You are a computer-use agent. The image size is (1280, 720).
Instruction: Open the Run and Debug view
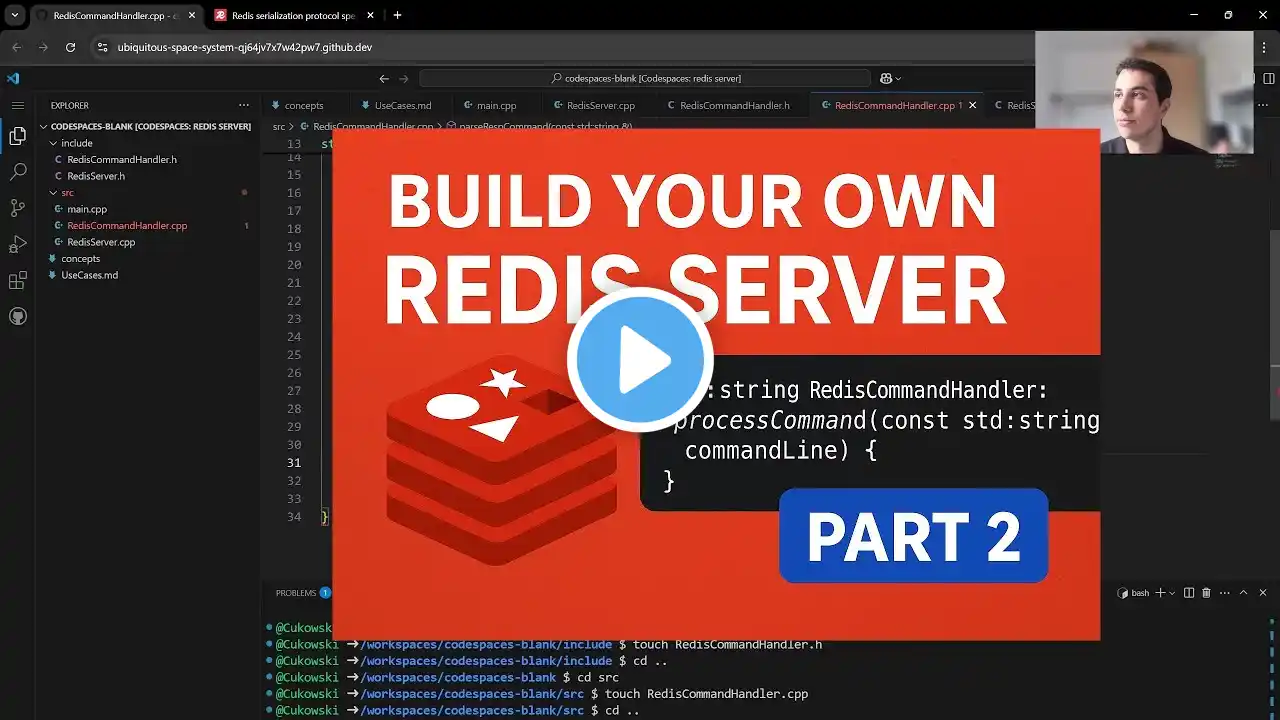point(17,244)
